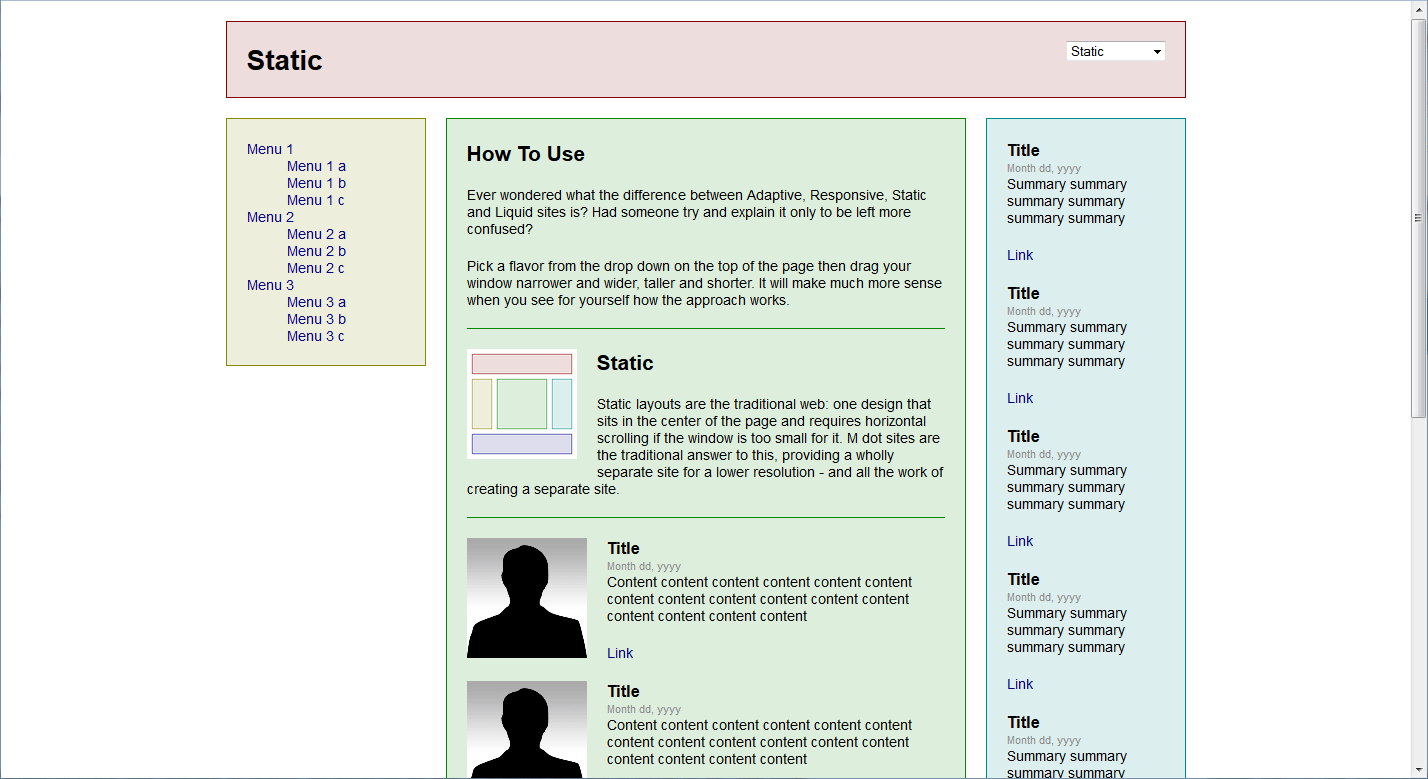Follow the Menu 2 c link
This screenshot has height=779, width=1428.
tap(315, 268)
